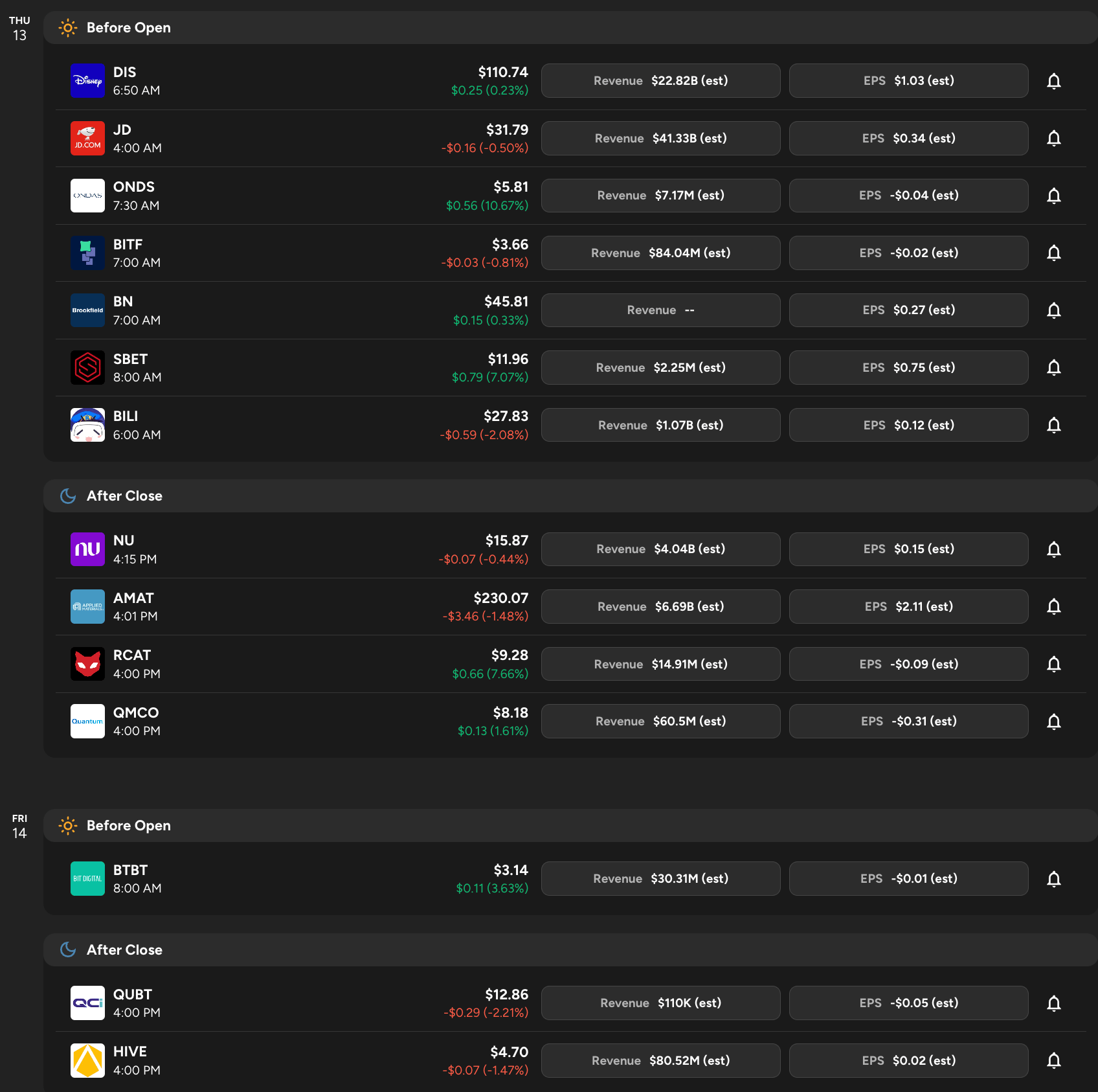Click SBET price $11.96
The image size is (1098, 1092).
(508, 359)
